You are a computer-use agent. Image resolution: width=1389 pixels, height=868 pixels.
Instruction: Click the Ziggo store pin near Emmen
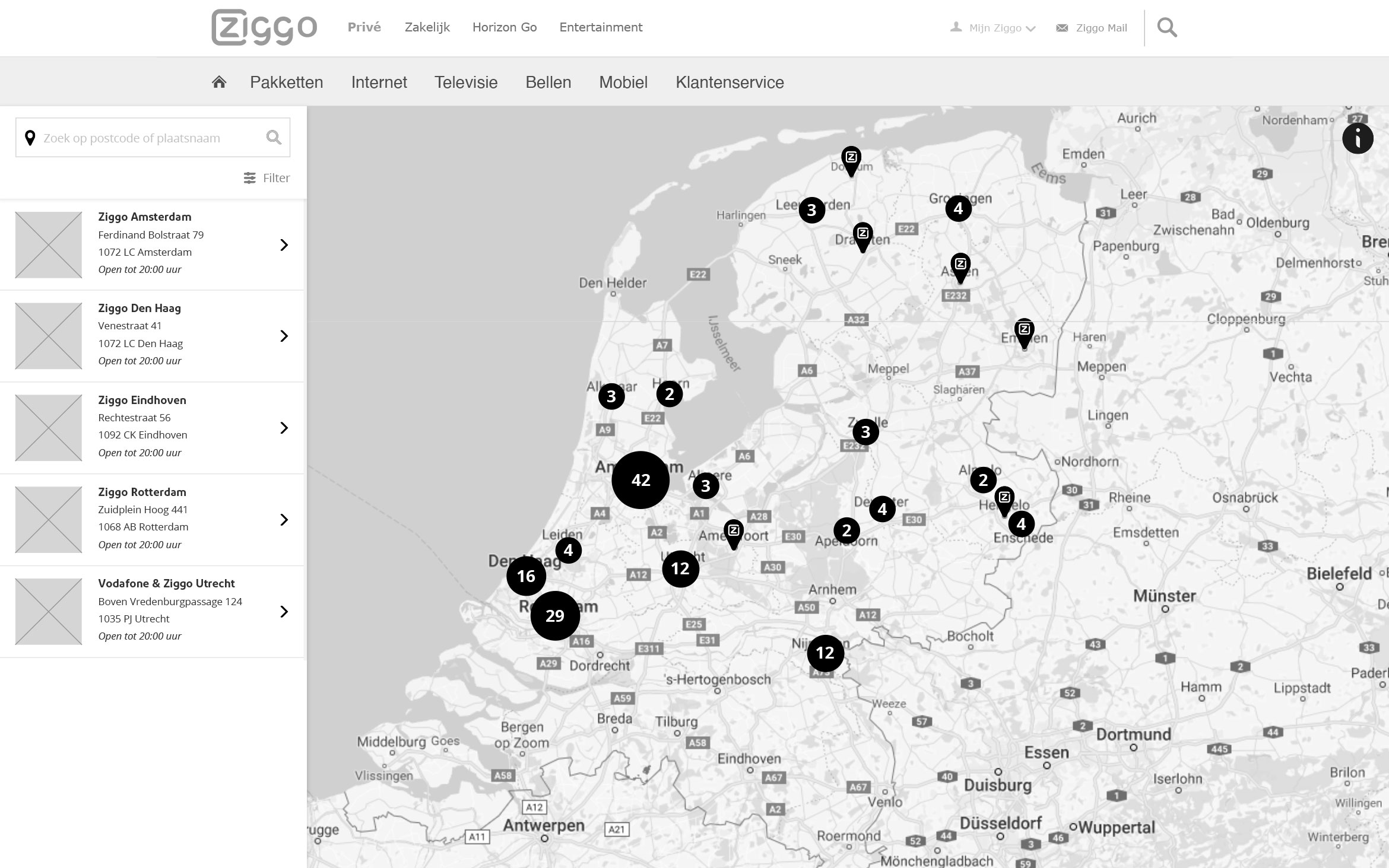pos(1024,332)
